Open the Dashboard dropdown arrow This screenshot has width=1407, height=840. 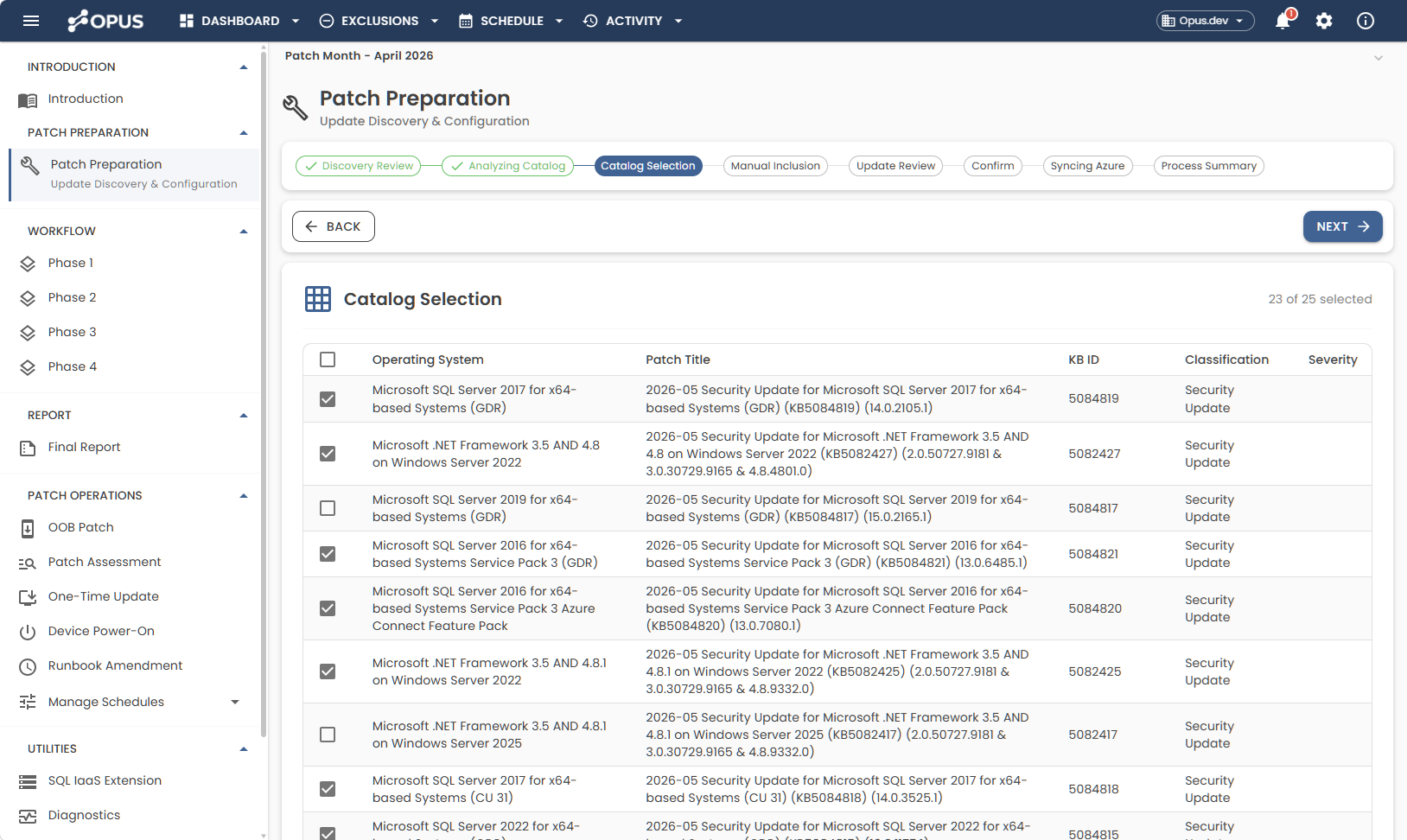tap(296, 21)
